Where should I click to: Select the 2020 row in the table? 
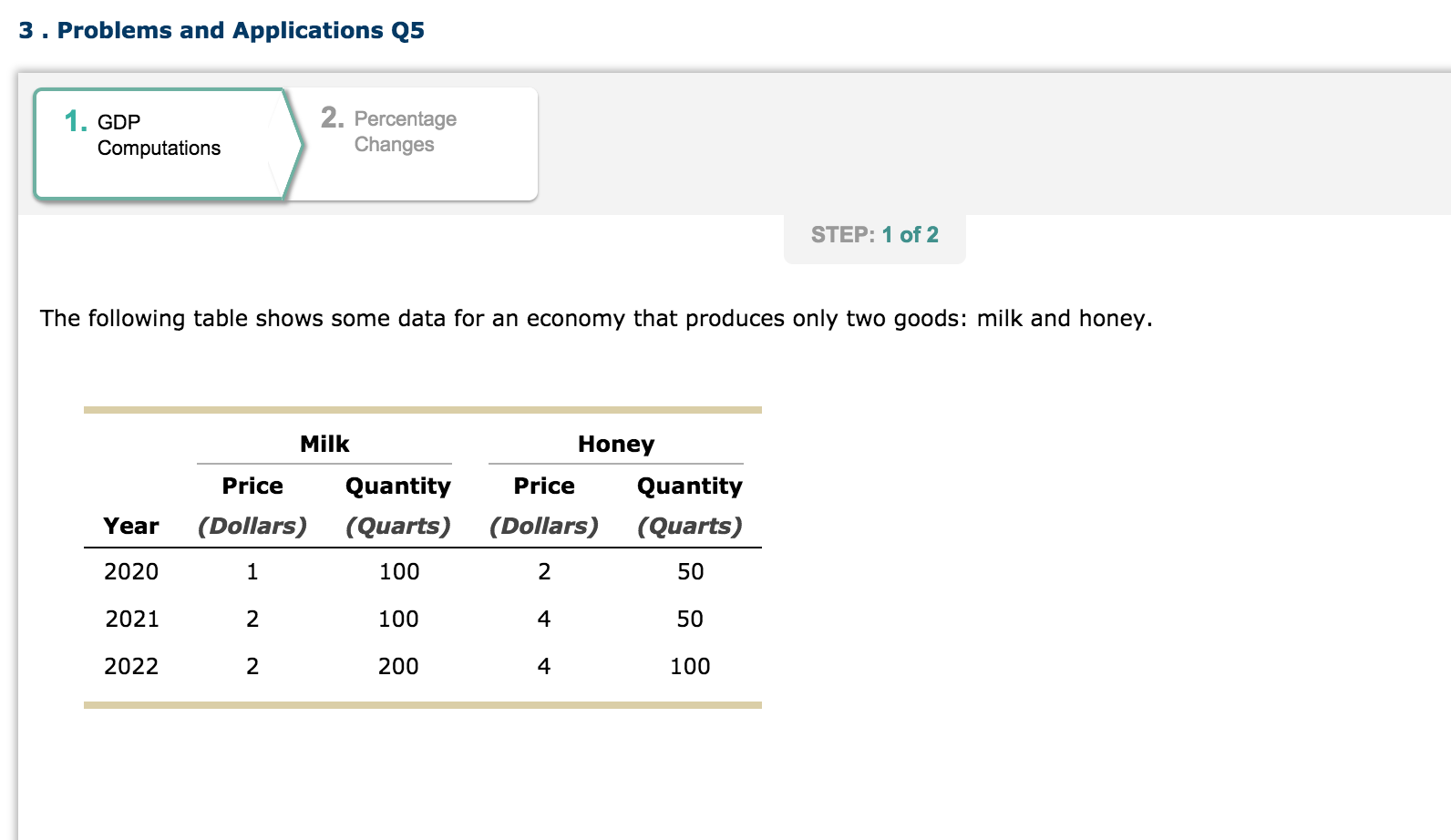coord(130,571)
